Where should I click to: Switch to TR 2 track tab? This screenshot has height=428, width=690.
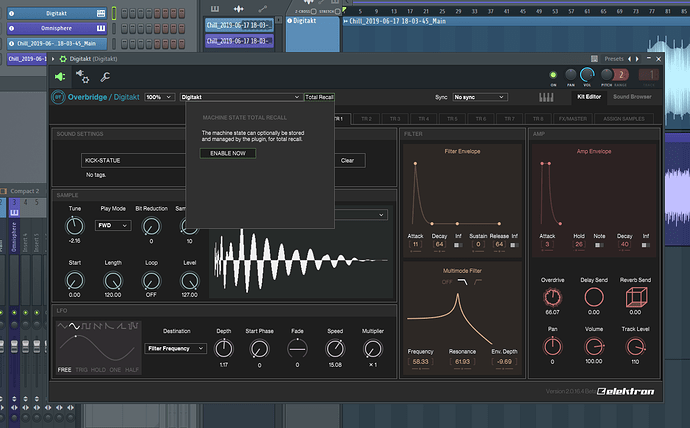coord(367,119)
